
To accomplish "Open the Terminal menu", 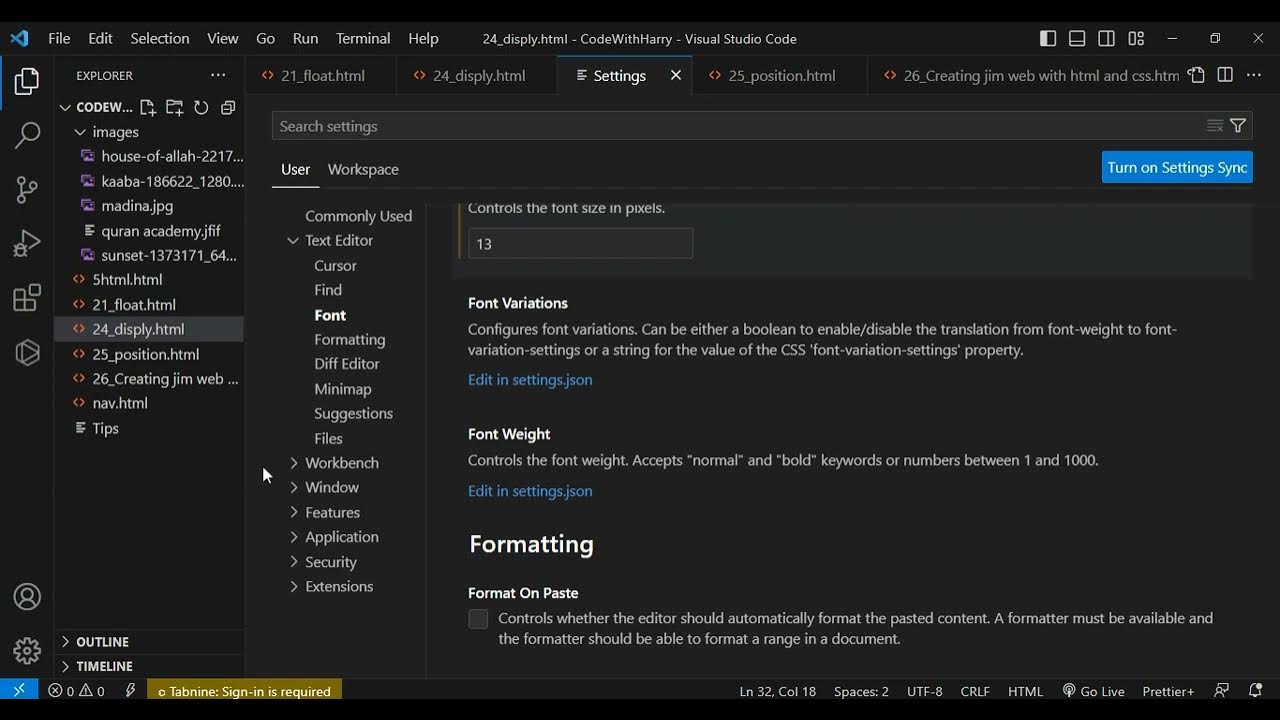I will (x=363, y=38).
